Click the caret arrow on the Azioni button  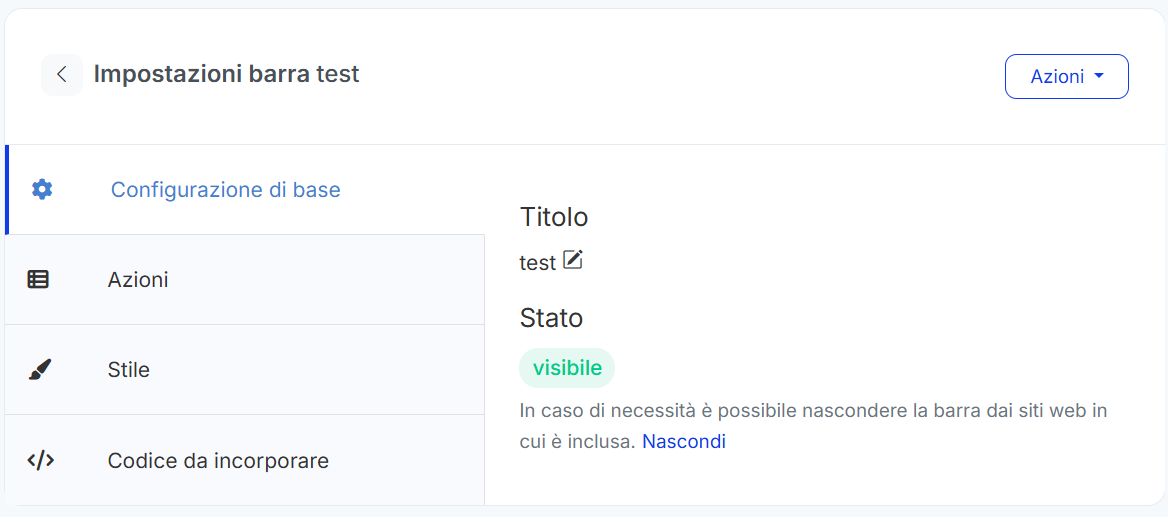pos(1099,77)
